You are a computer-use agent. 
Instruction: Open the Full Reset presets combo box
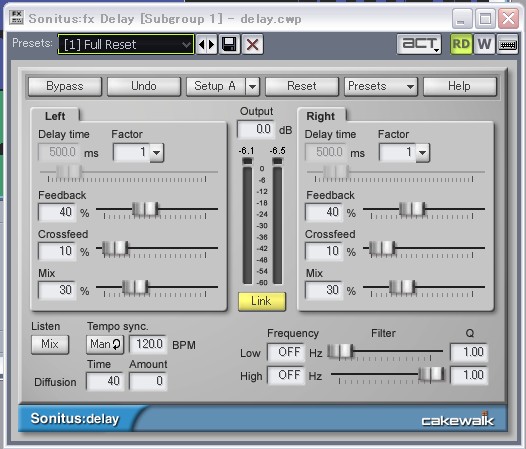126,44
